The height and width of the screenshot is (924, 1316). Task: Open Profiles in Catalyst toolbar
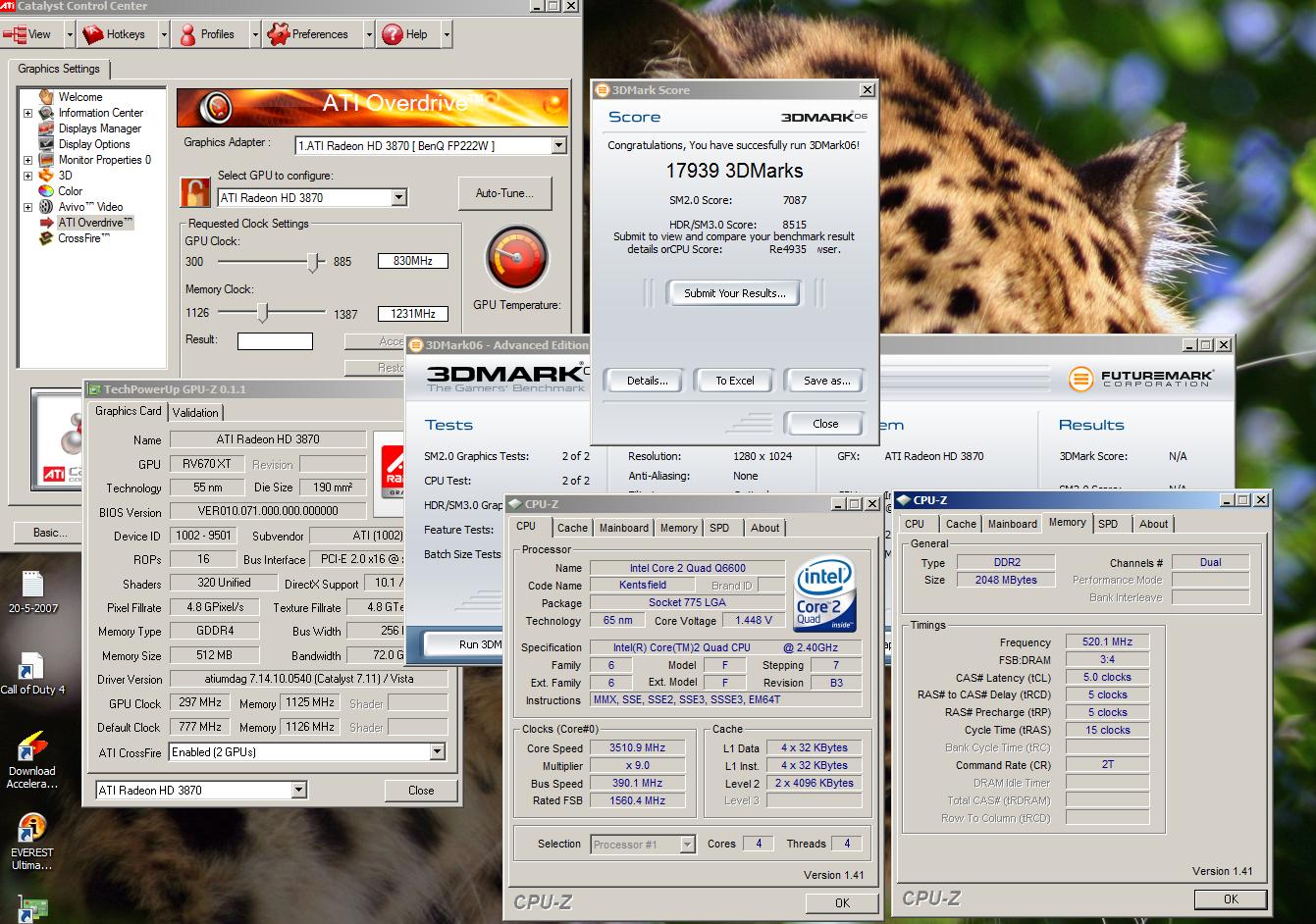206,34
